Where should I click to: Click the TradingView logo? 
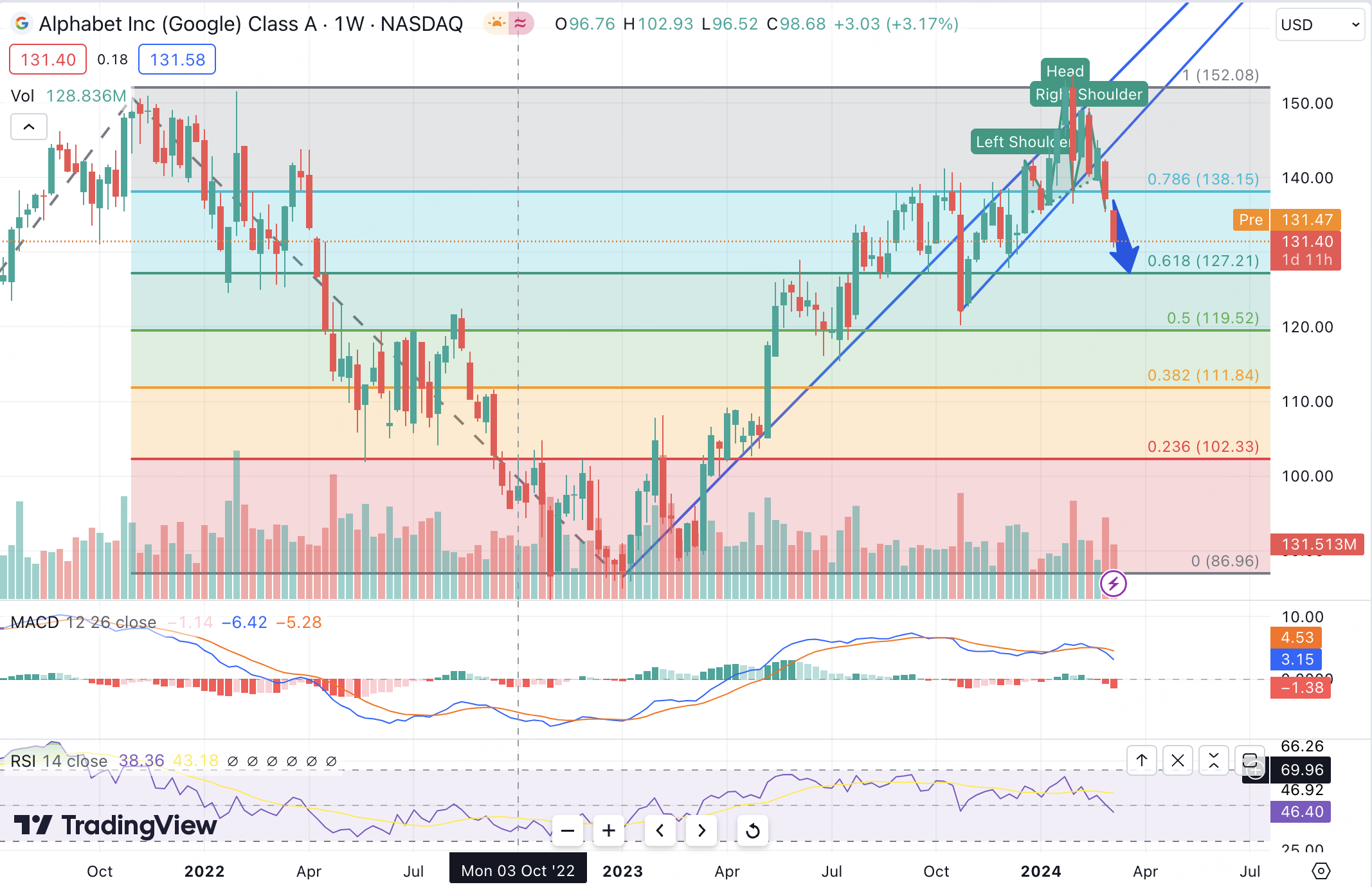(x=115, y=825)
